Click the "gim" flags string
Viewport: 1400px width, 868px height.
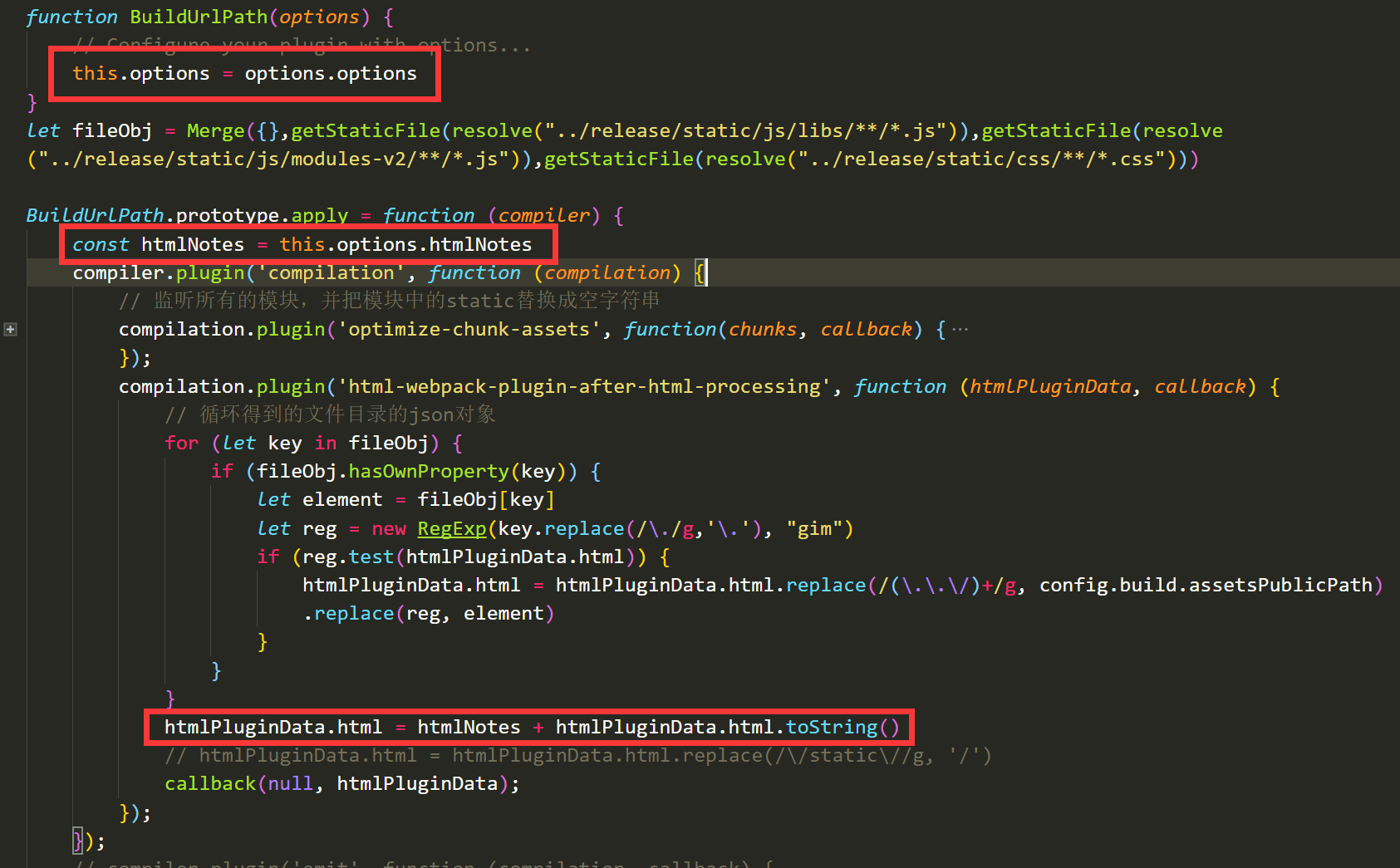click(x=813, y=528)
